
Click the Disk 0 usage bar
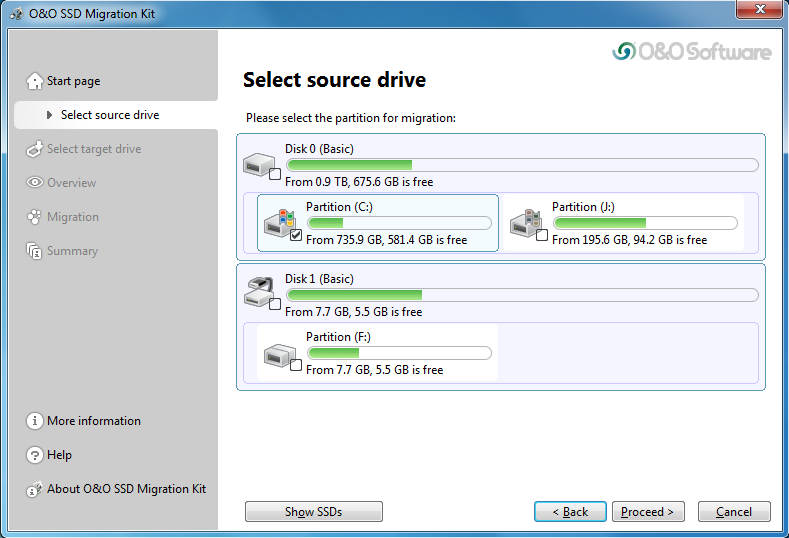point(521,165)
